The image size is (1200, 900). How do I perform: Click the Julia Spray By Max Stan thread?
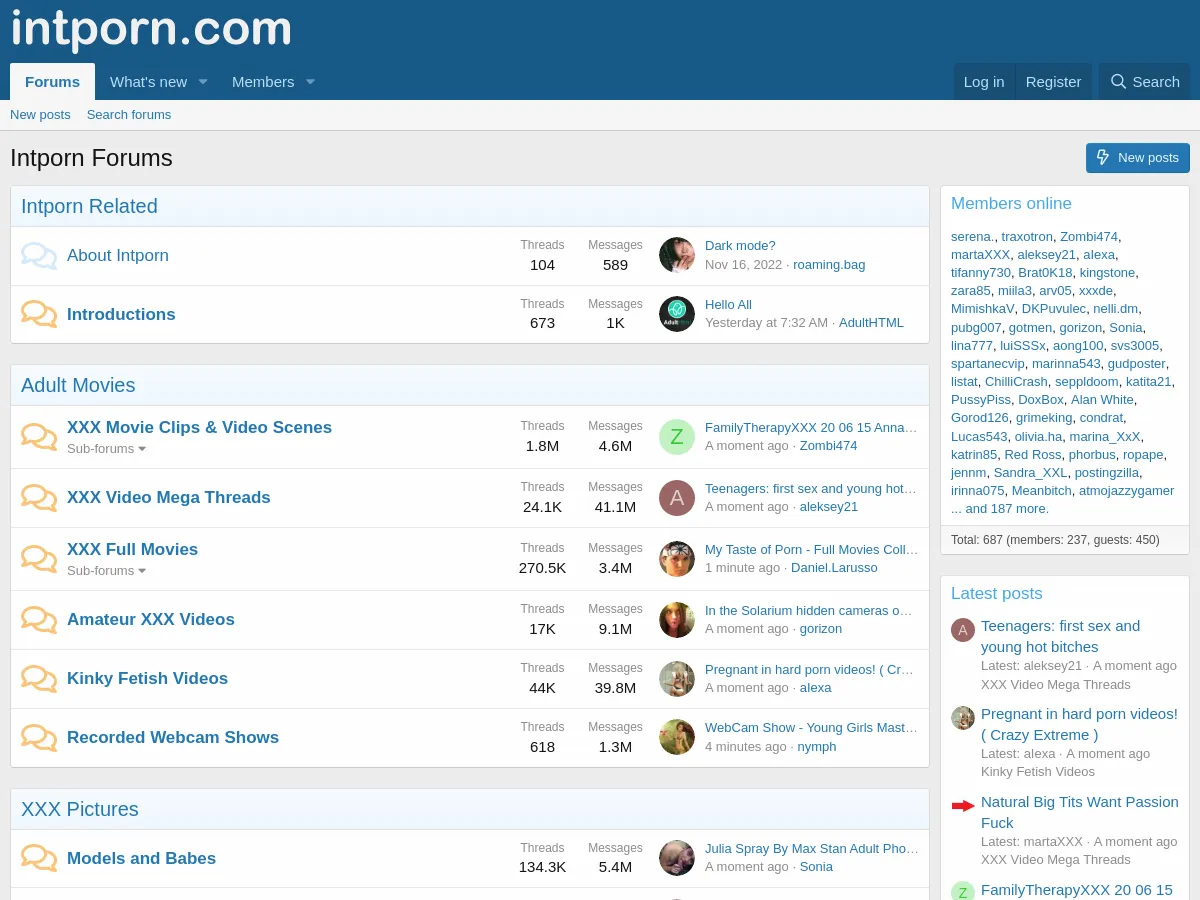811,849
